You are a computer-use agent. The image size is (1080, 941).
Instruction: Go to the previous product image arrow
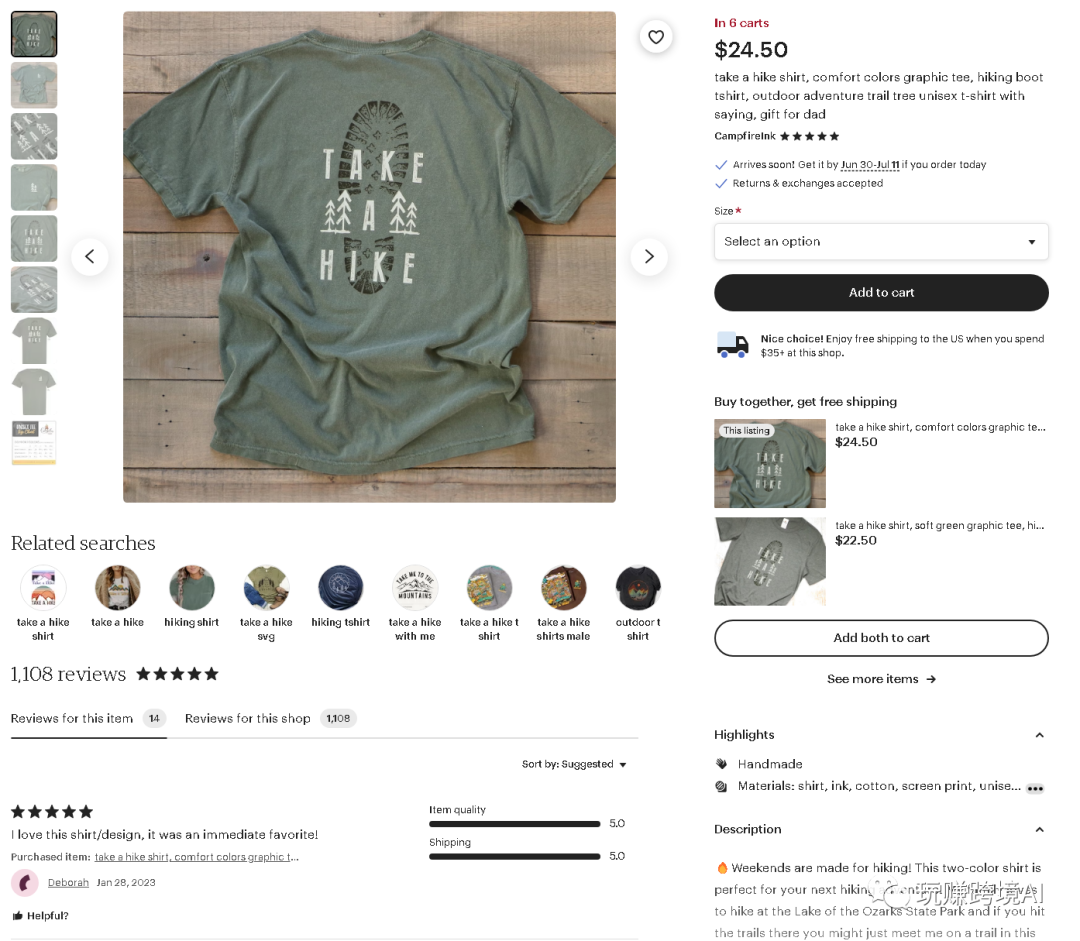pos(89,257)
